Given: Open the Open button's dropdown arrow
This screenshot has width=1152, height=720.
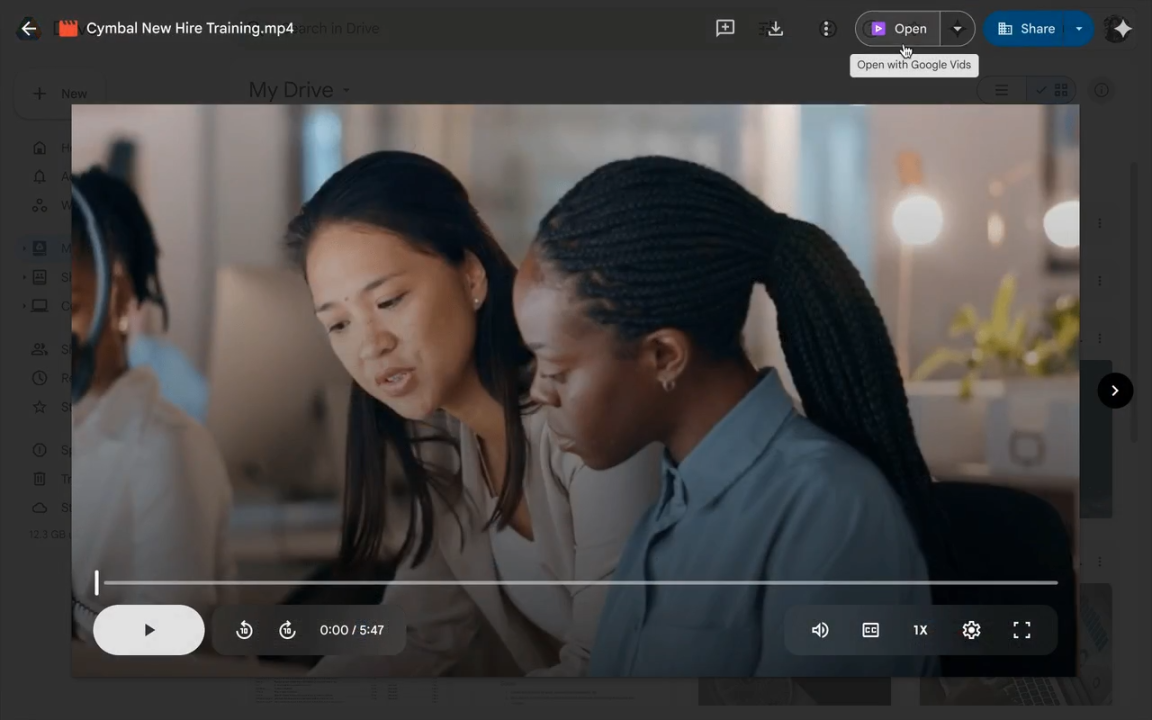Looking at the screenshot, I should (957, 28).
